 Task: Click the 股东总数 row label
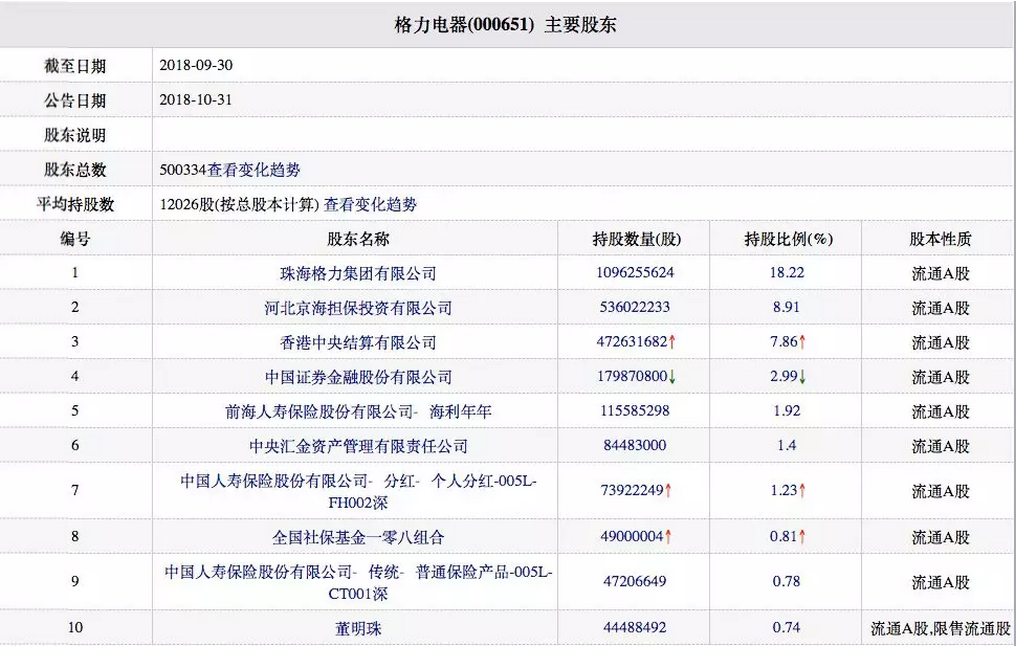point(75,170)
